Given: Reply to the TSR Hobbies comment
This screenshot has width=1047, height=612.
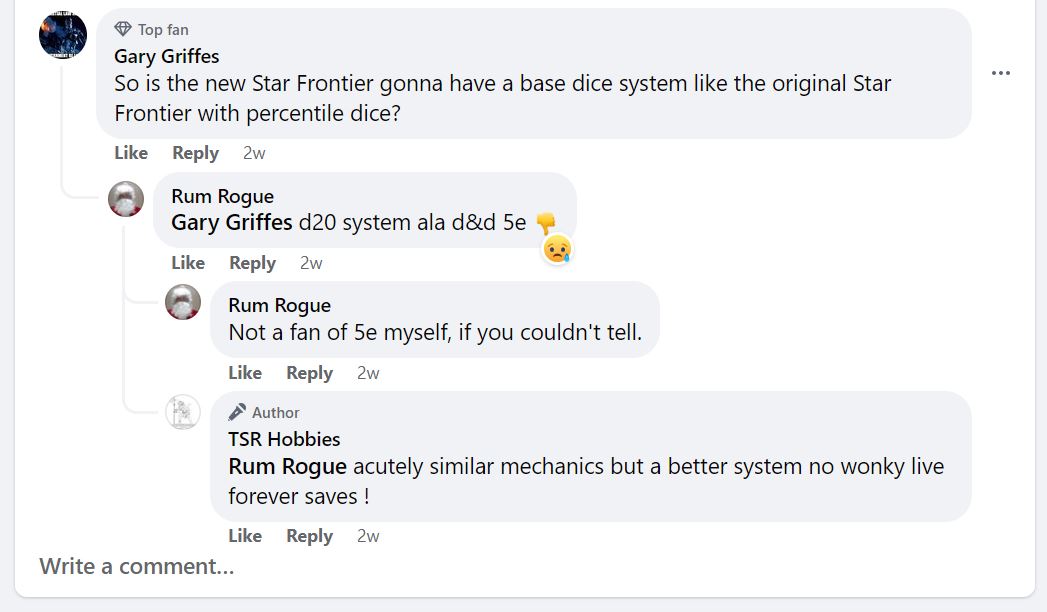Looking at the screenshot, I should point(309,536).
